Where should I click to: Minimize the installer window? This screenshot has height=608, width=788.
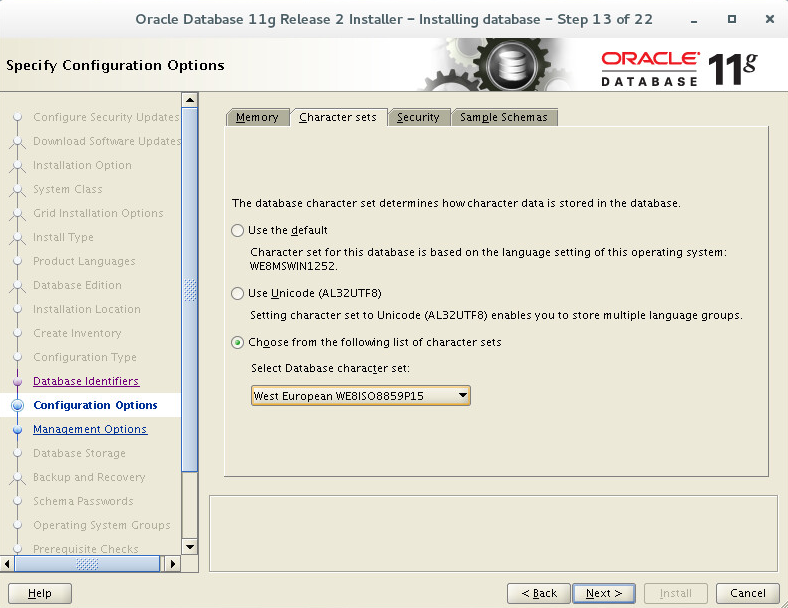[x=694, y=20]
